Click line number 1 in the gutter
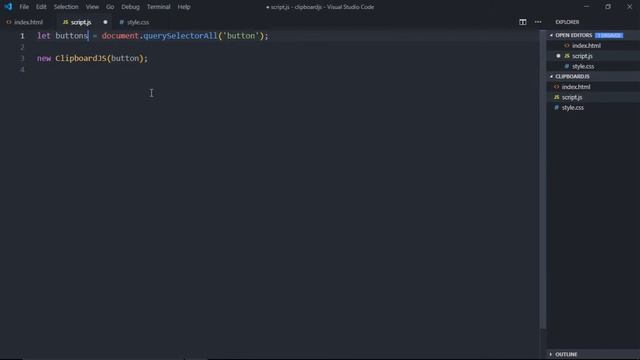The height and width of the screenshot is (360, 640). [22, 36]
